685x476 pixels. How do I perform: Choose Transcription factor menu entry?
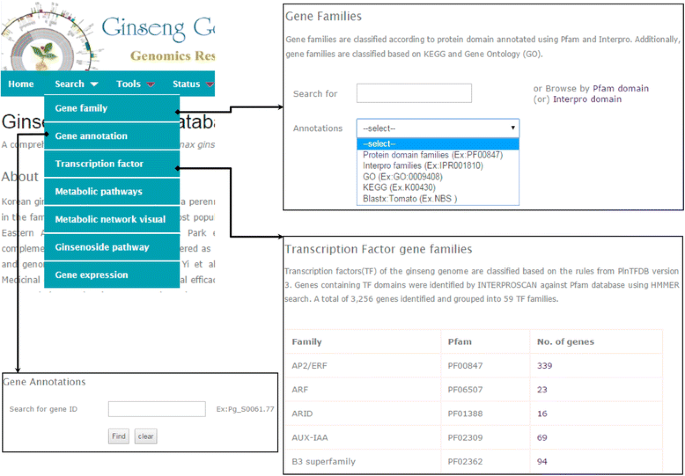112,164
